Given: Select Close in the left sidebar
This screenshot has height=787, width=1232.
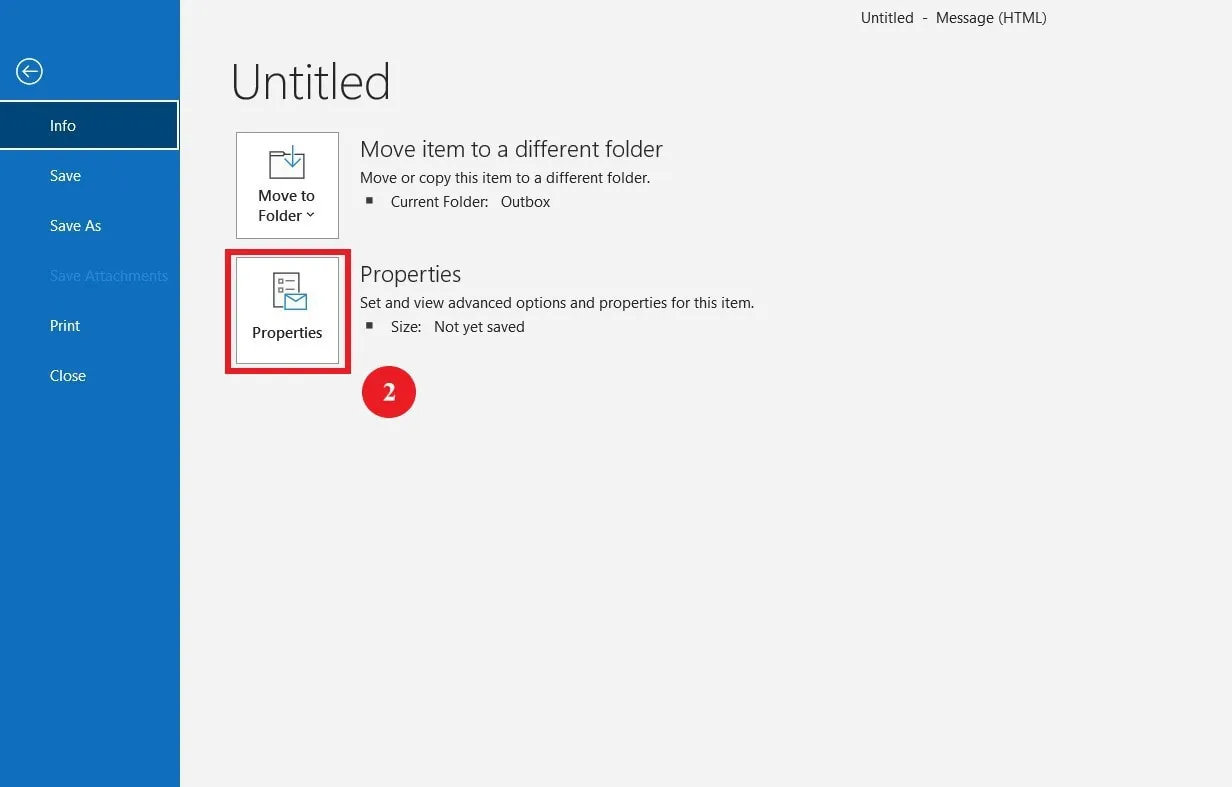Looking at the screenshot, I should pyautogui.click(x=68, y=376).
